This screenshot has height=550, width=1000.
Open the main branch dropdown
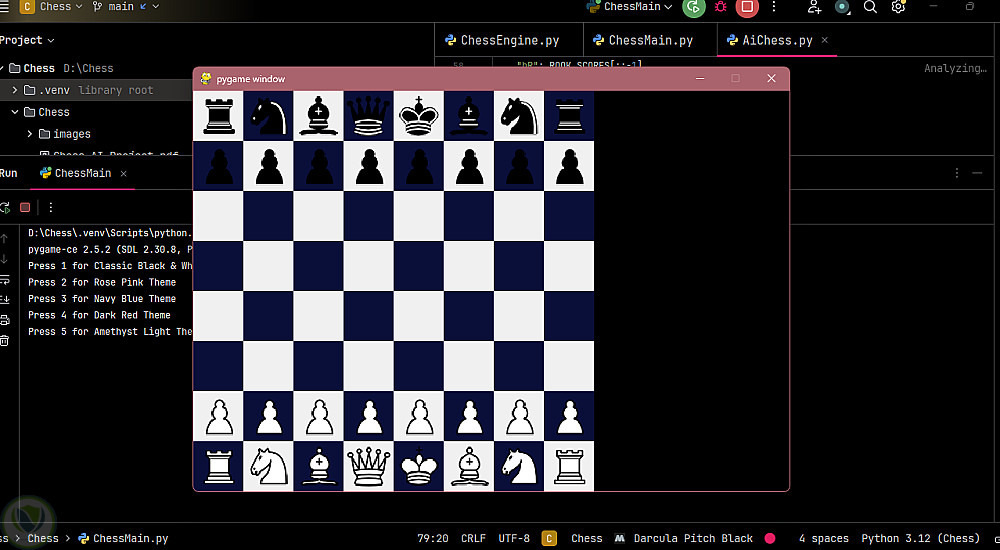pyautogui.click(x=126, y=6)
